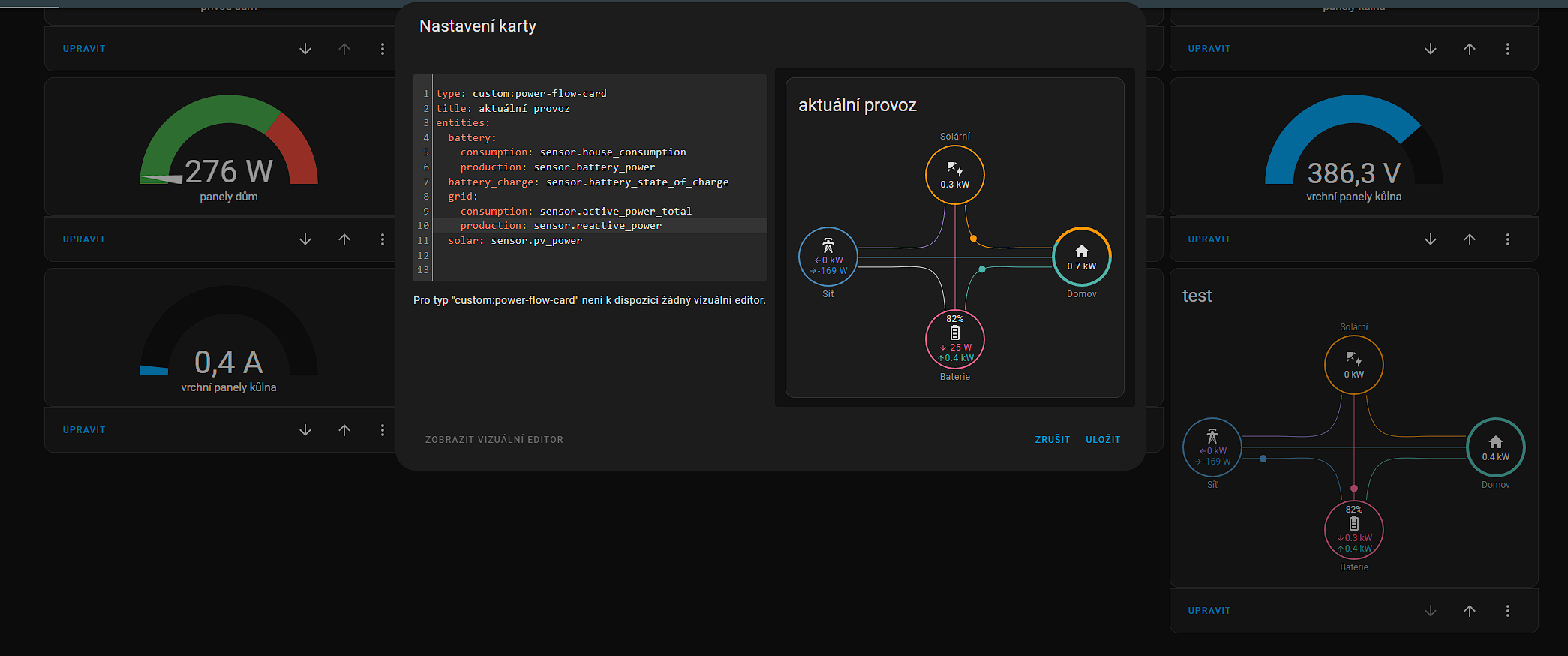Click ZRUŠIT to cancel card settings
Screen dimensions: 1568x656
[x=1053, y=440]
